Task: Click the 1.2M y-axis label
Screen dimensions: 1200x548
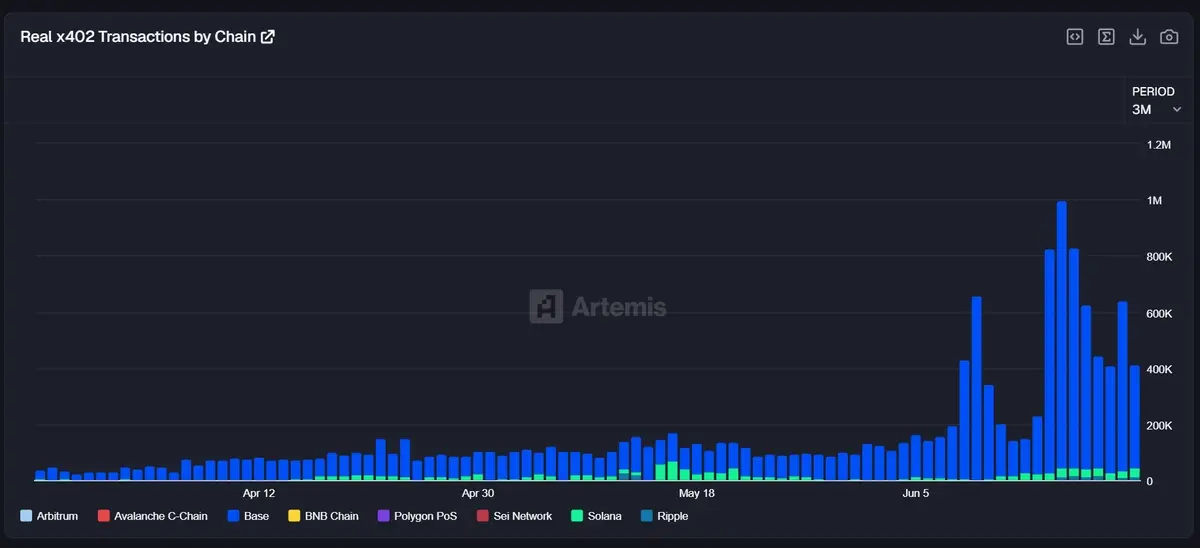Action: 1158,145
